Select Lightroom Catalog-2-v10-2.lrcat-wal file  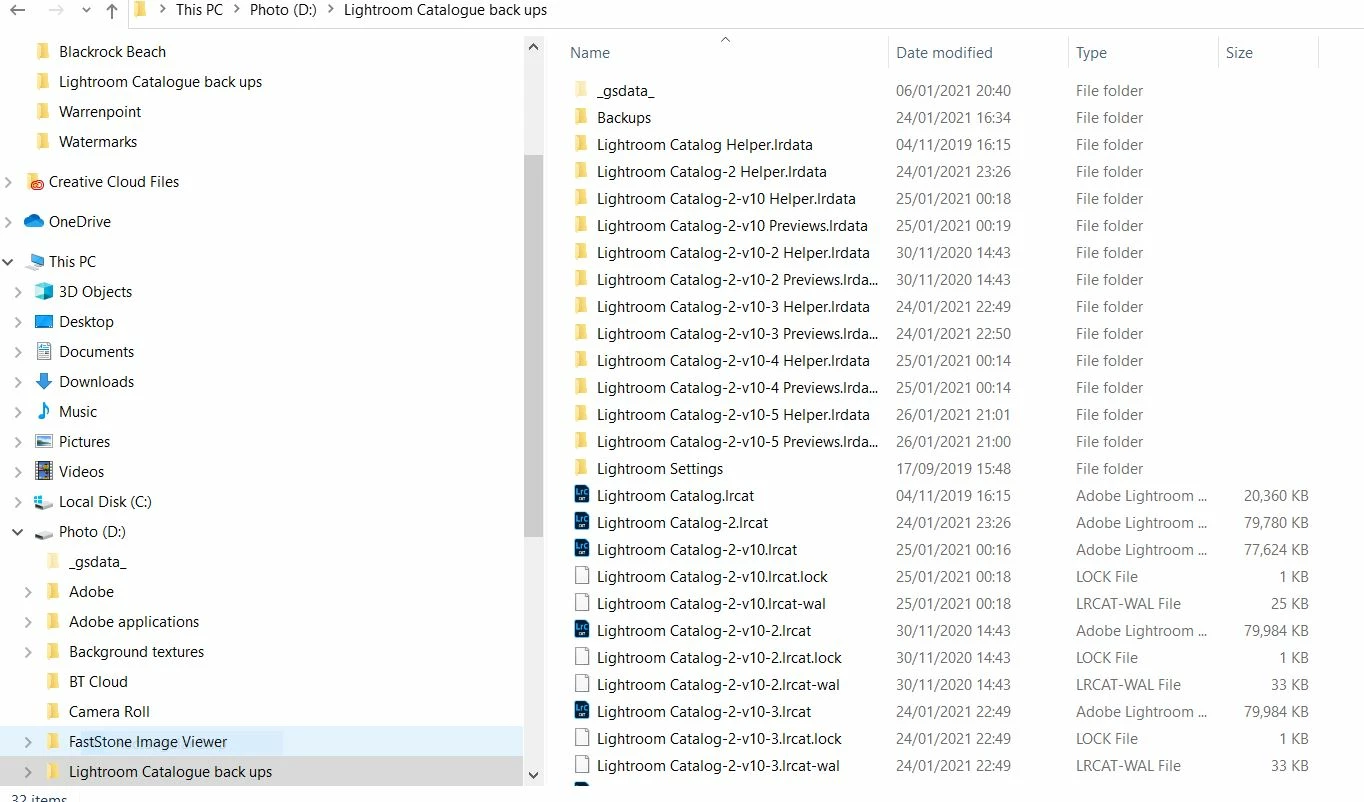(x=718, y=684)
